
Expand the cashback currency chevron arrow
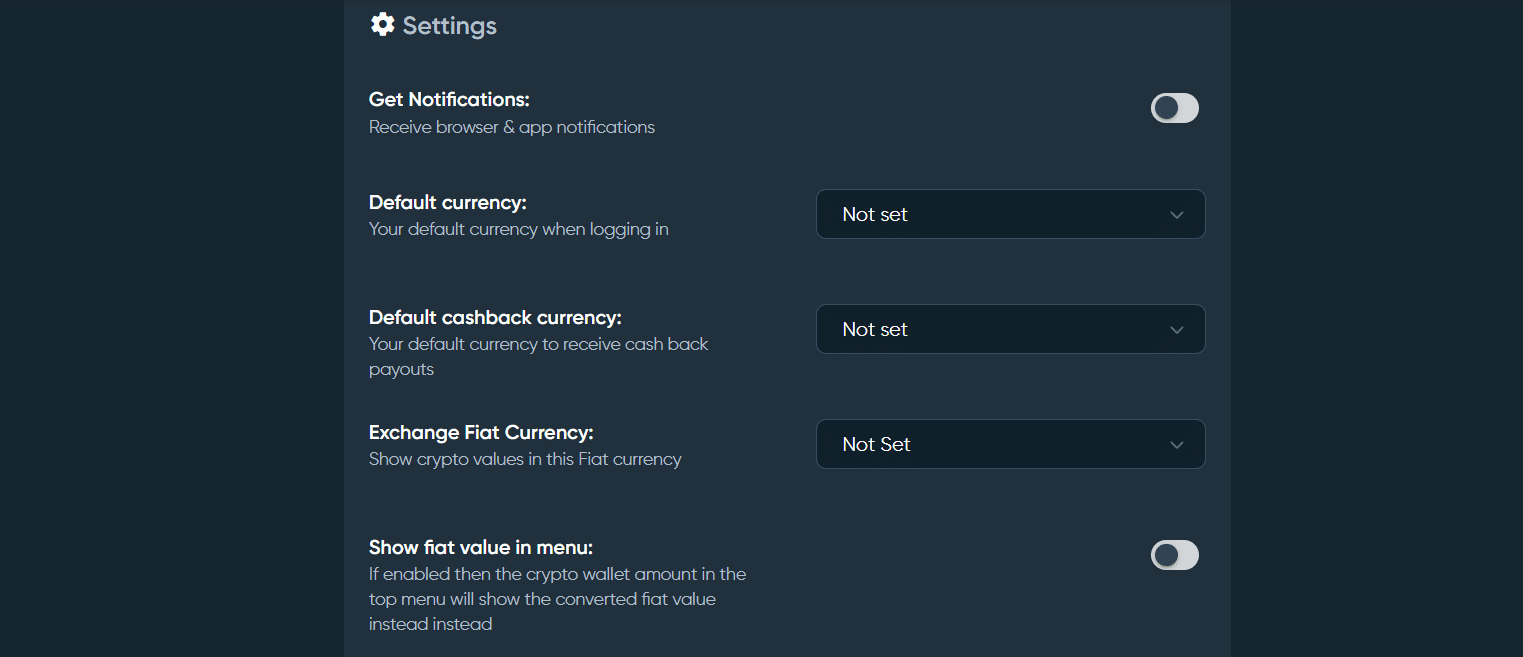1178,329
